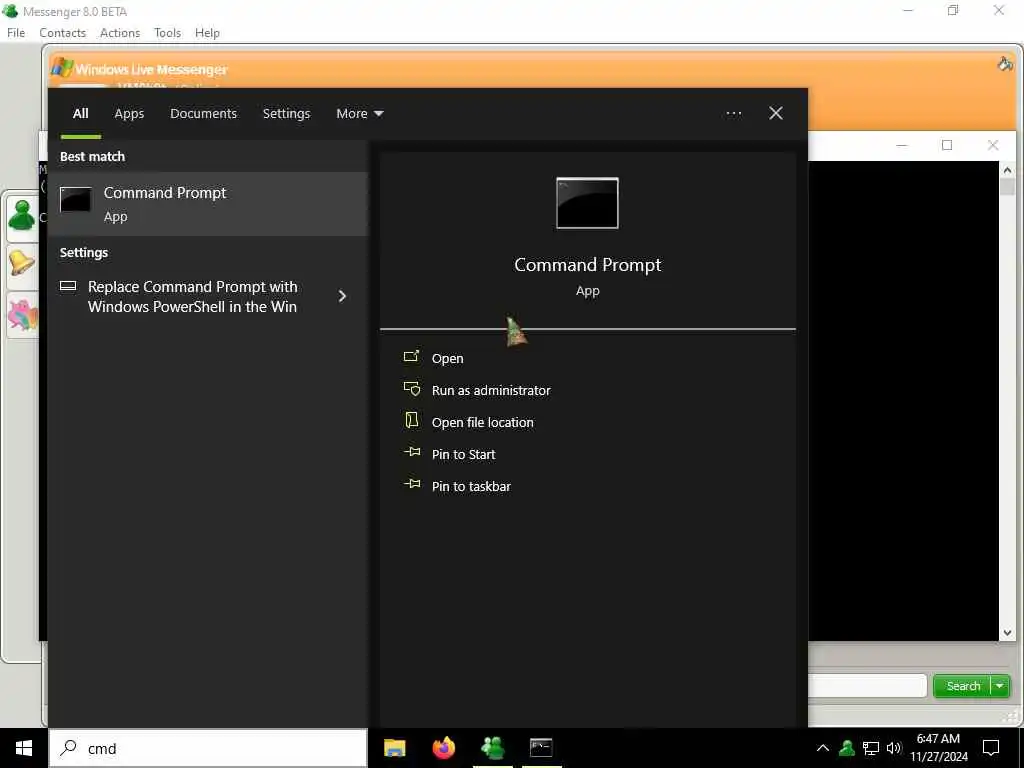
Task: Expand the PowerShell setting result chevron
Action: (342, 296)
